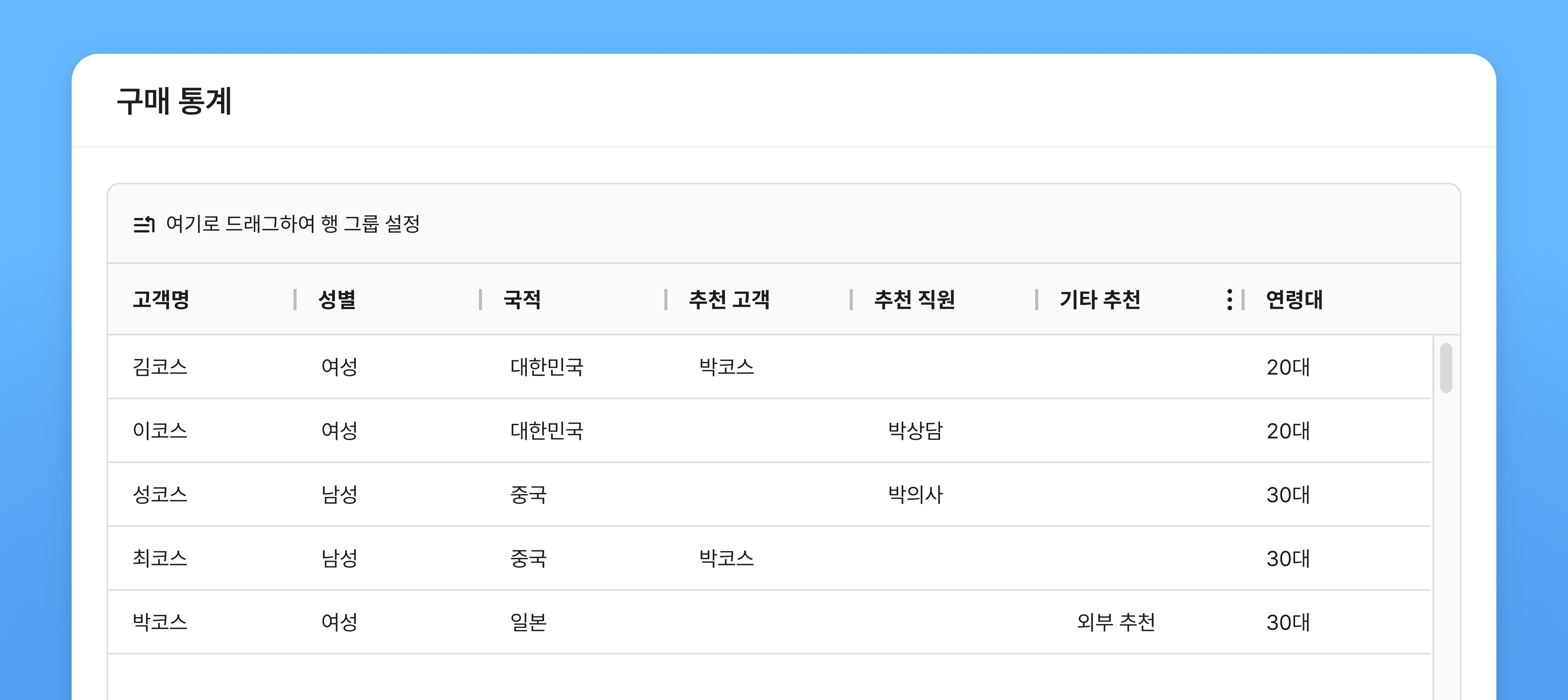
Task: Click the 박상담 referral staff cell
Action: pos(915,431)
